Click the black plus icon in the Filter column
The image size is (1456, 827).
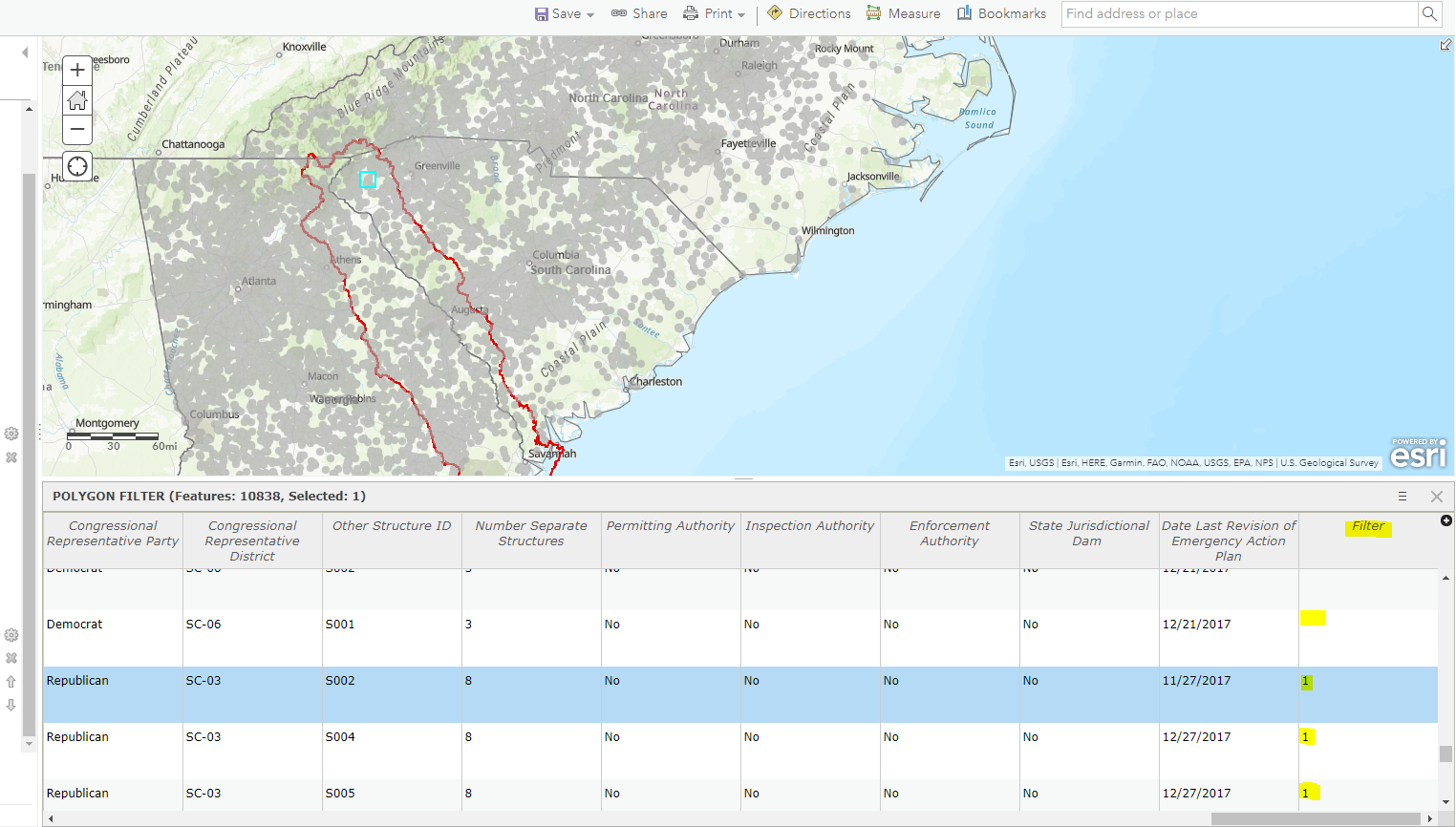(1445, 520)
